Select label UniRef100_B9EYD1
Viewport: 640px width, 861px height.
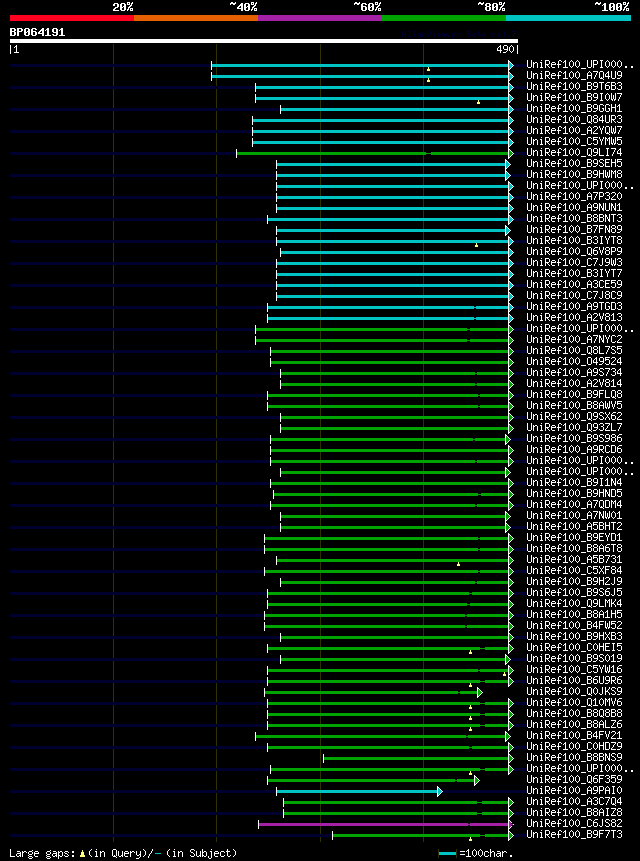[x=574, y=537]
